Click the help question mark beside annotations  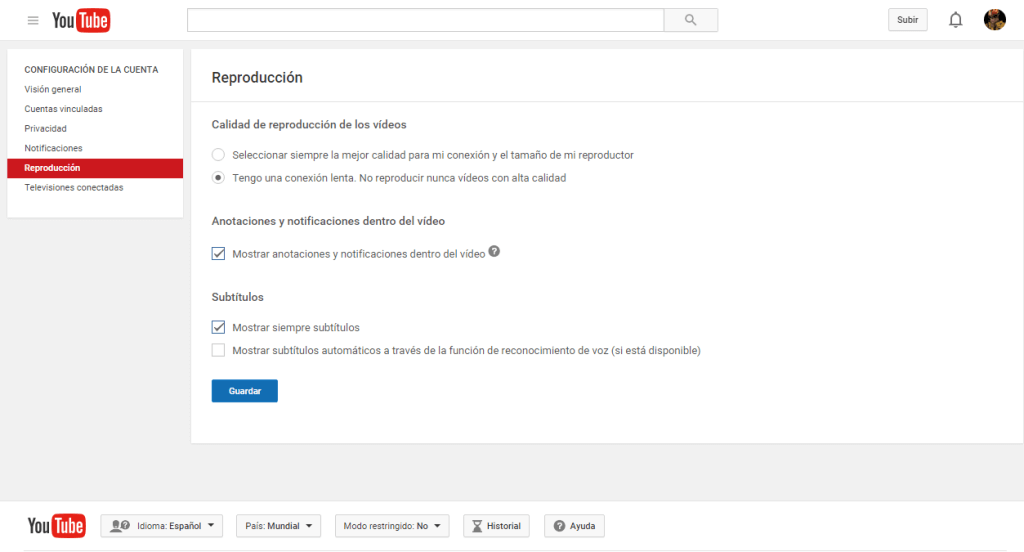494,252
